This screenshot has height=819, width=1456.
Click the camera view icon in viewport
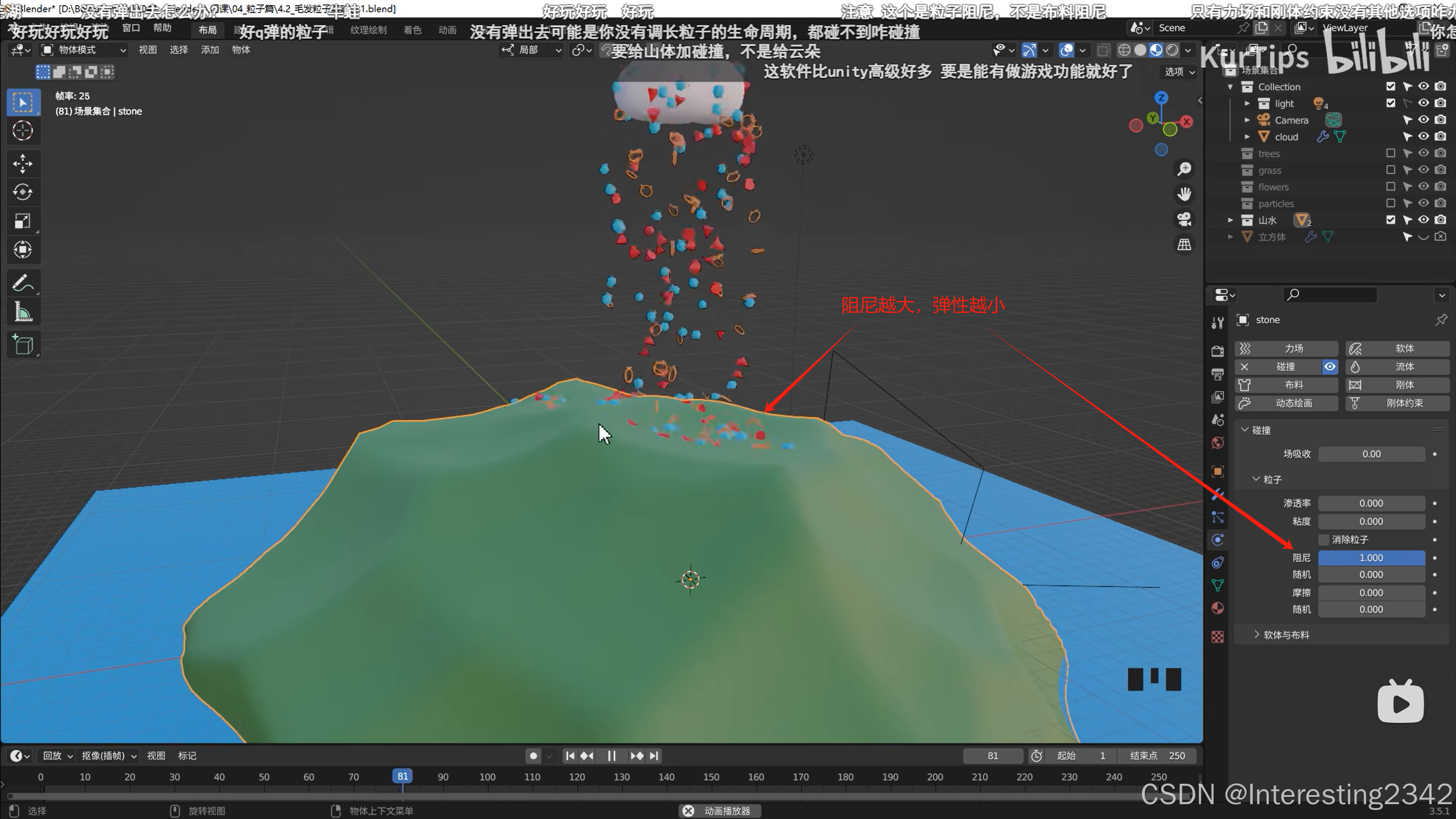[1184, 220]
